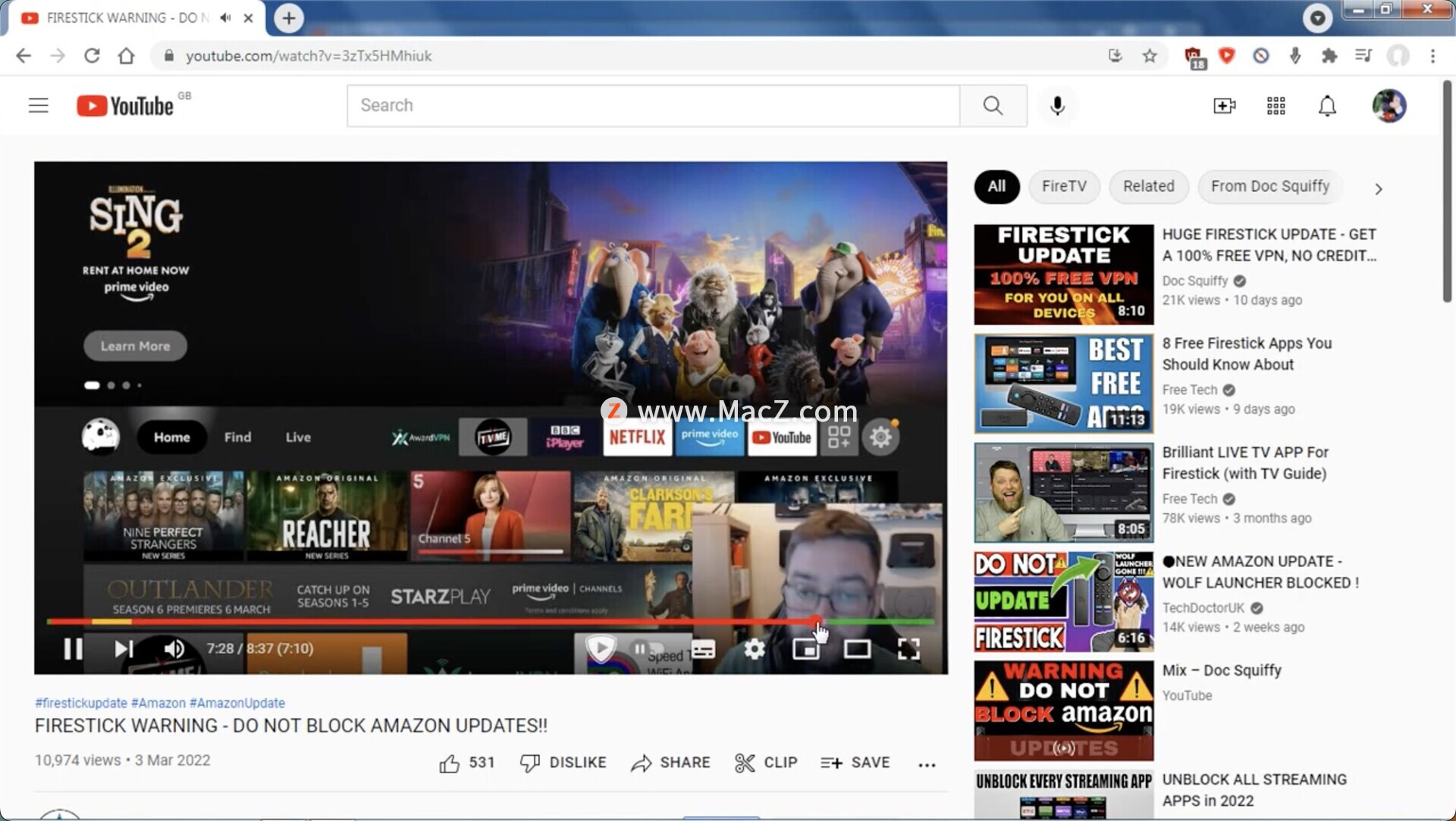Open a new browser tab
This screenshot has height=821, width=1456.
(x=289, y=18)
